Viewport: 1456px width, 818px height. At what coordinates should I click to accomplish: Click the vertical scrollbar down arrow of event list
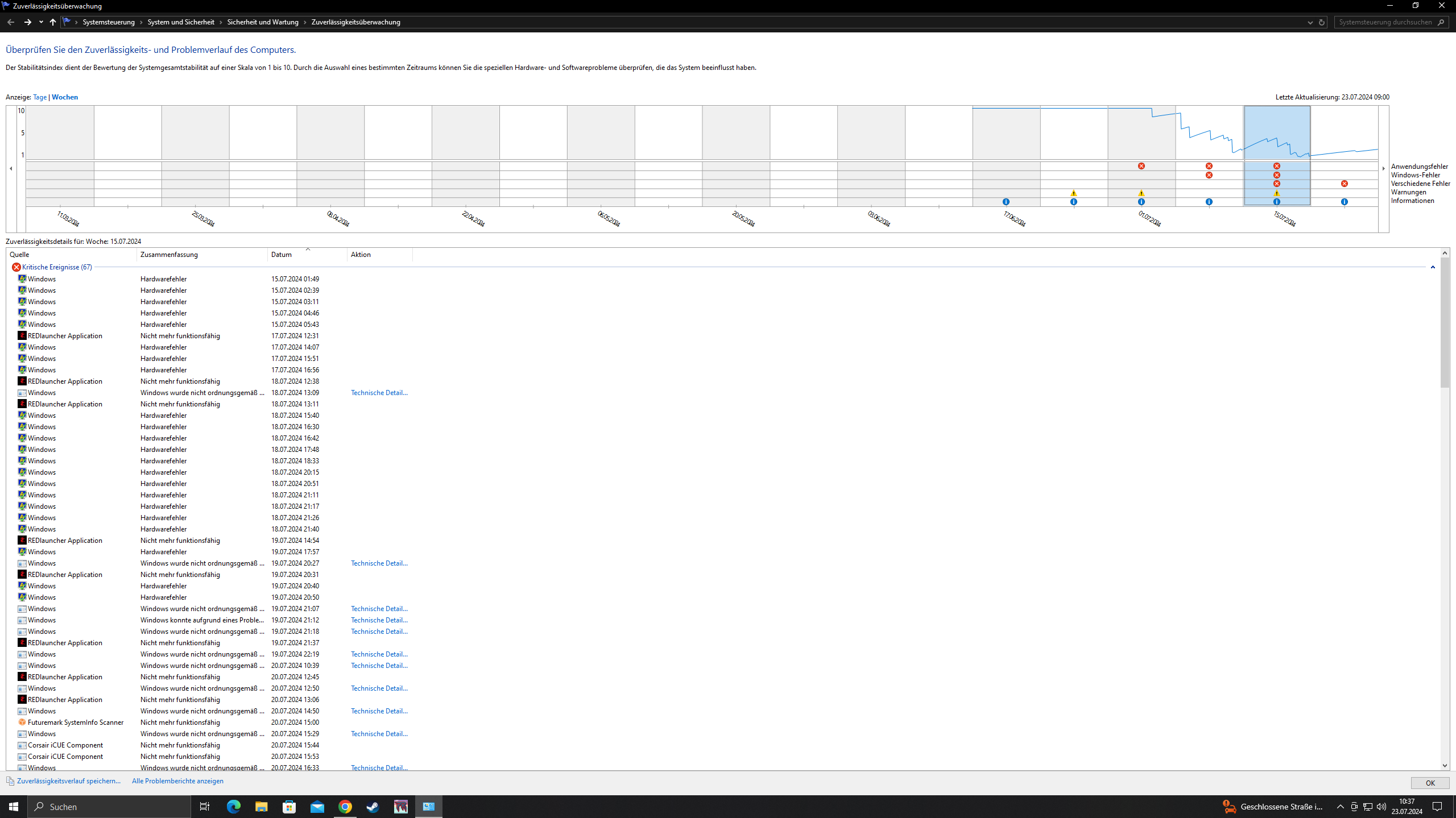(1444, 766)
